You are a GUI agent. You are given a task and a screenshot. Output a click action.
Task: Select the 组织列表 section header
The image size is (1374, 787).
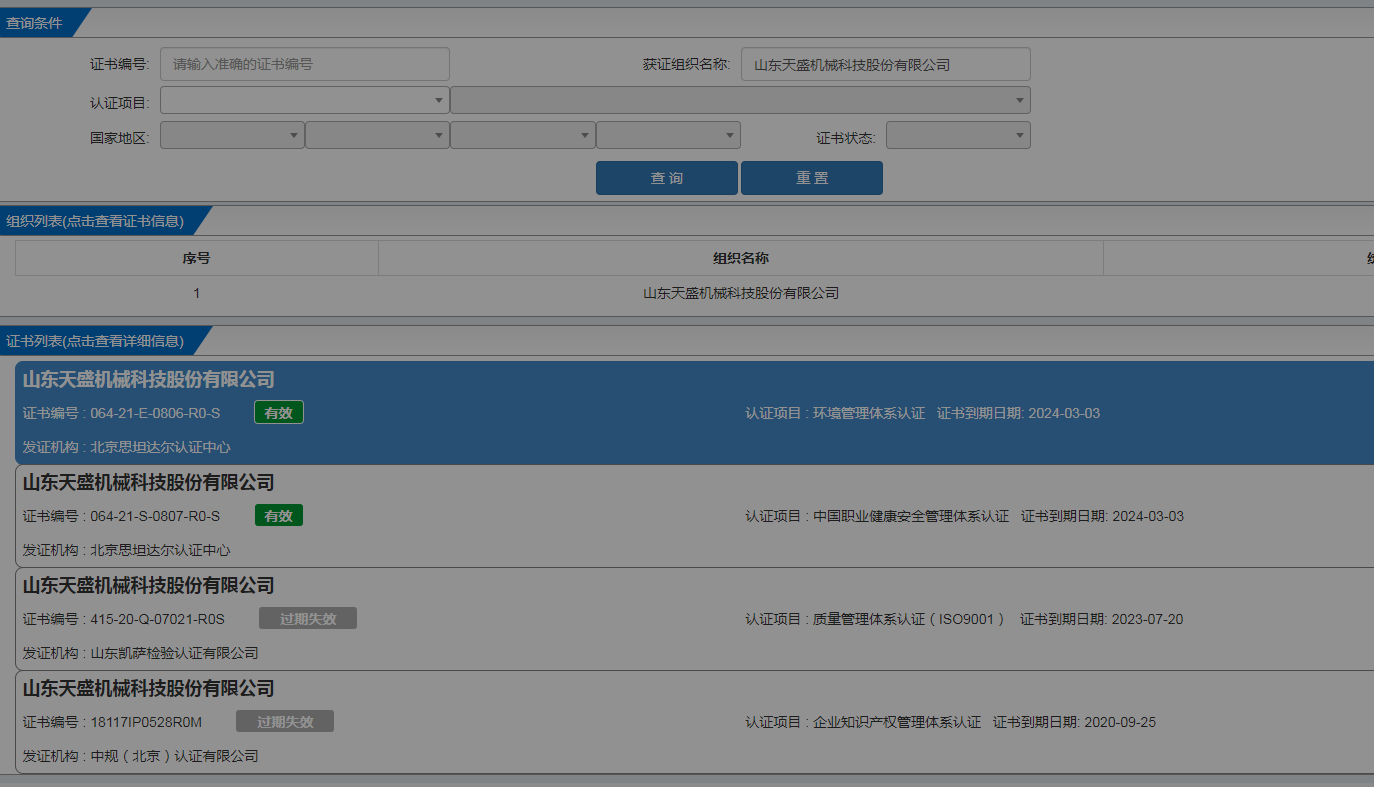[105, 221]
